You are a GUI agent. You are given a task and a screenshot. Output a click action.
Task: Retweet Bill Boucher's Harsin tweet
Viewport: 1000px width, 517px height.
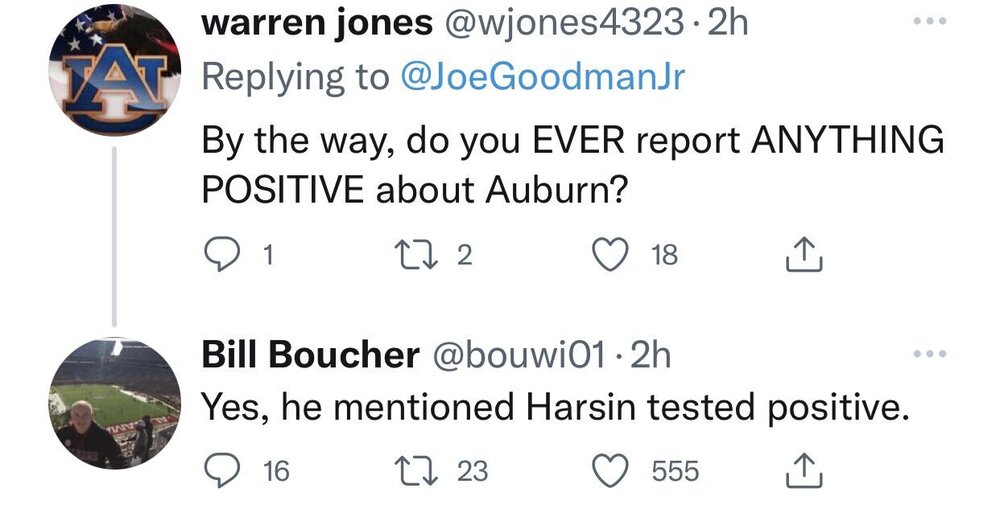pyautogui.click(x=426, y=470)
